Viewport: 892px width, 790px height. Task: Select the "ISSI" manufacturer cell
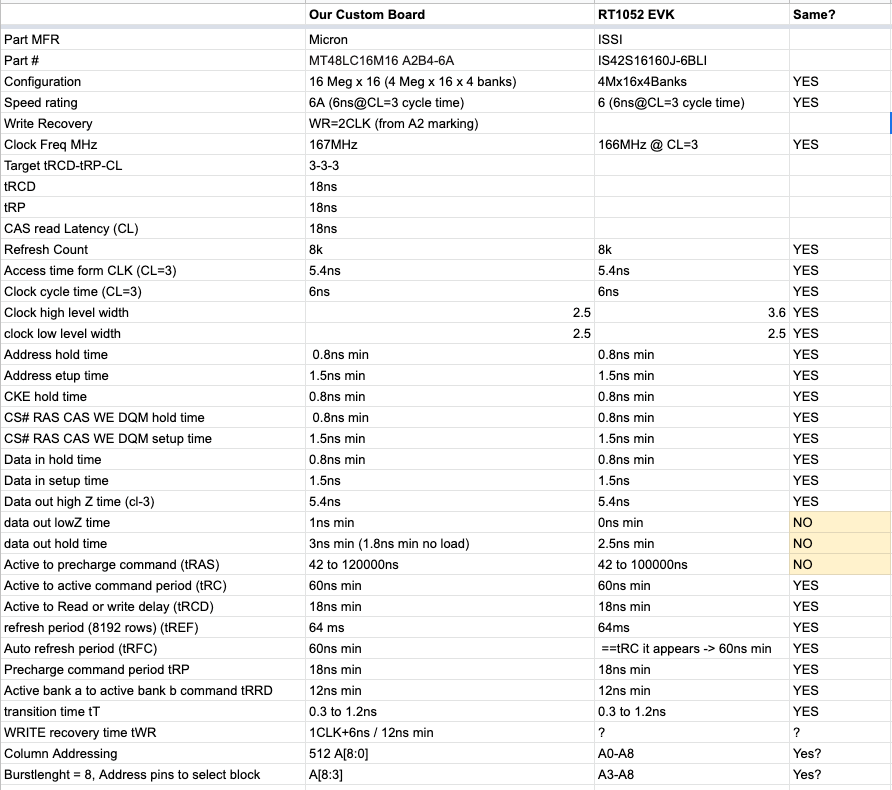point(610,40)
